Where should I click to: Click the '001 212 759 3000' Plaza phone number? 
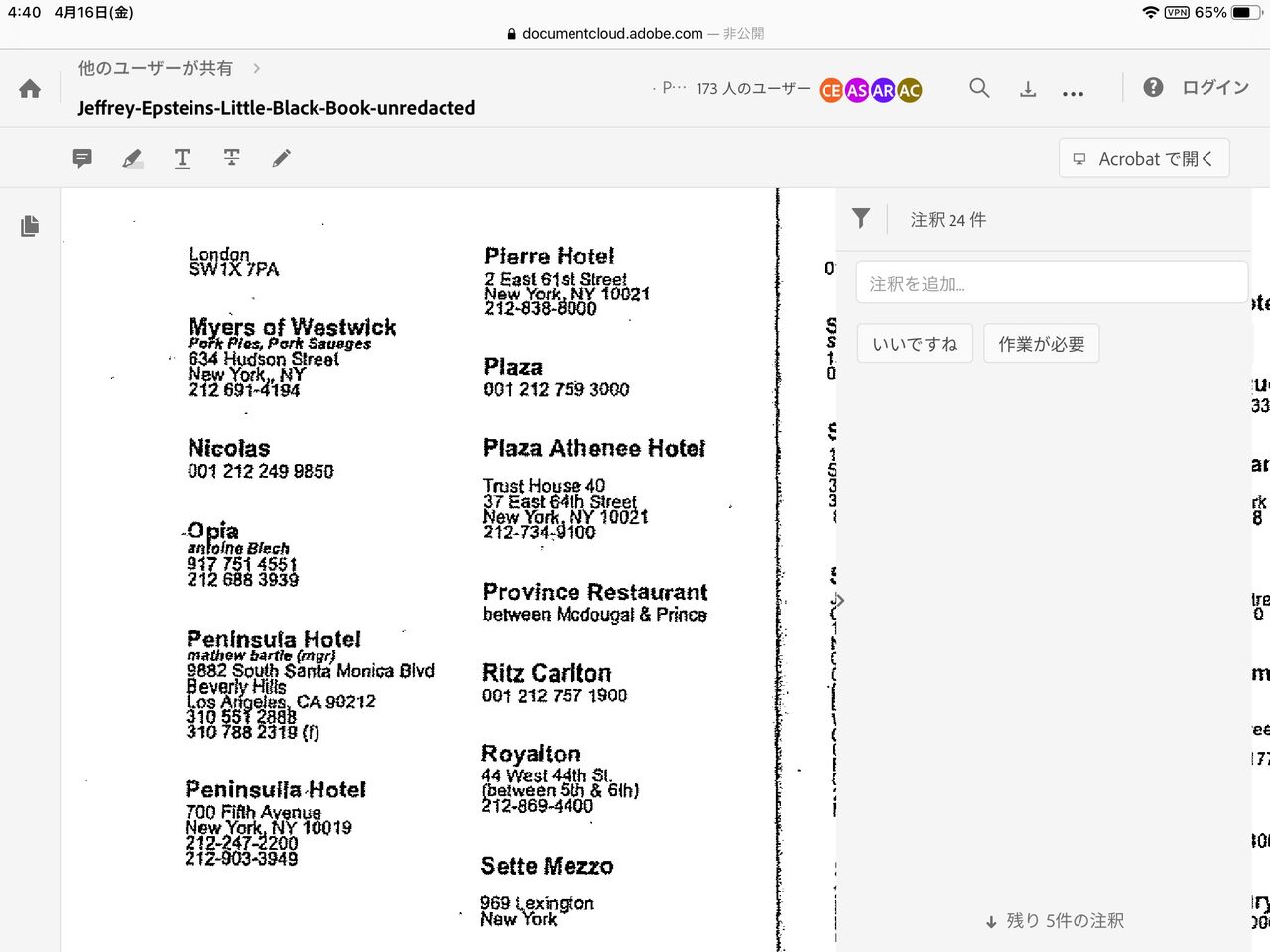coord(557,389)
